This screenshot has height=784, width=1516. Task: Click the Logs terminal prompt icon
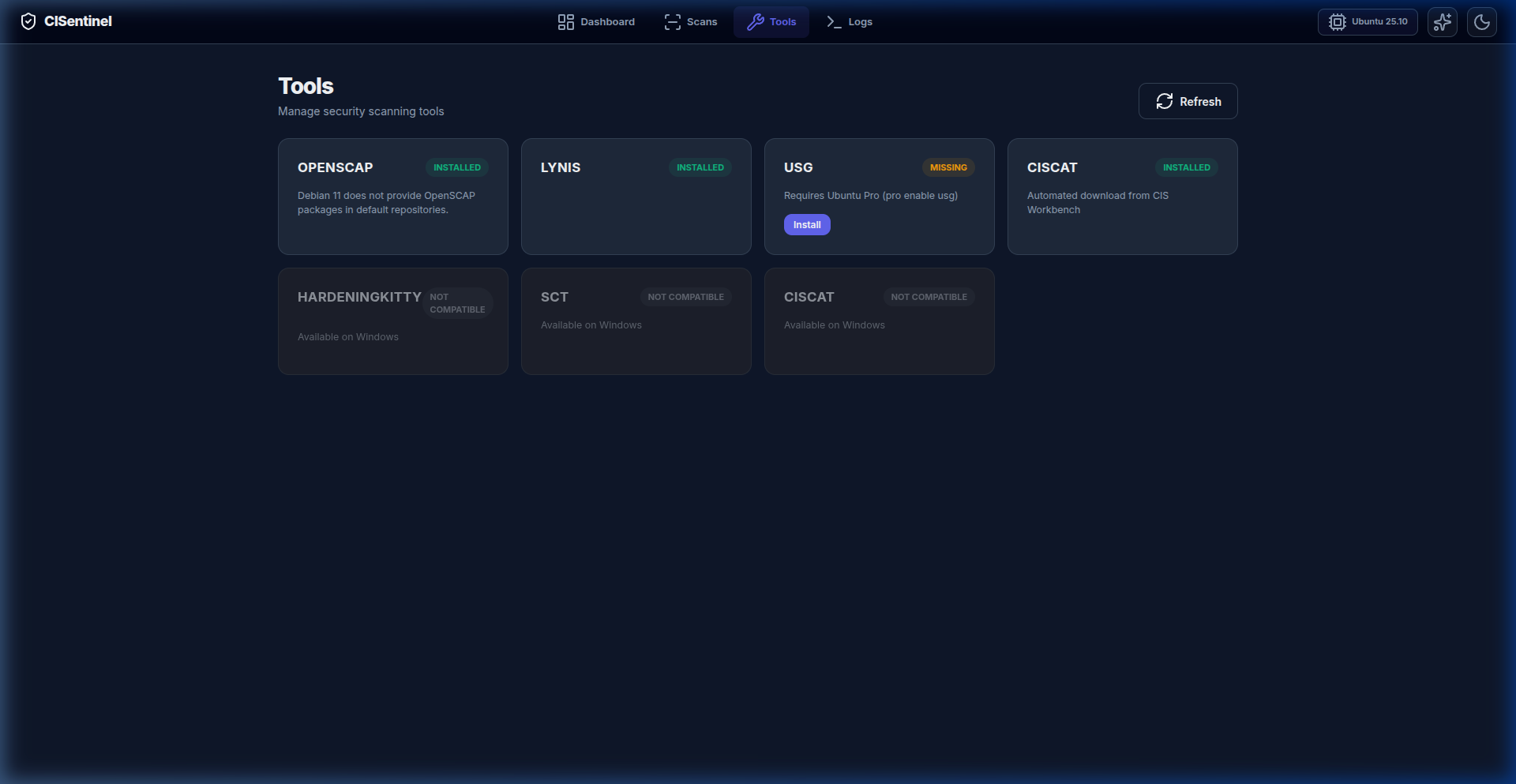pyautogui.click(x=834, y=22)
